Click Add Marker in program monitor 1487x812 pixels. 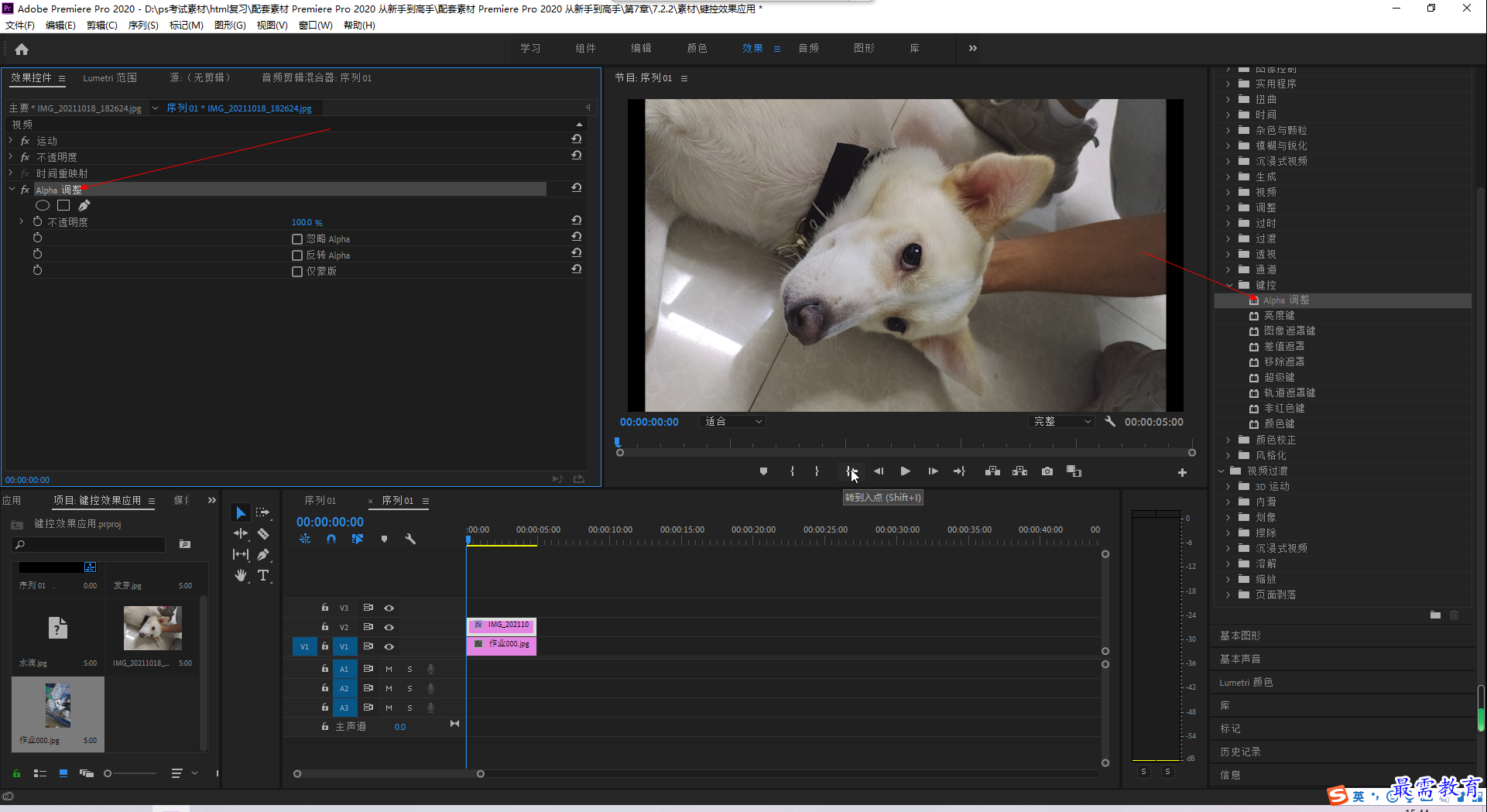[763, 471]
